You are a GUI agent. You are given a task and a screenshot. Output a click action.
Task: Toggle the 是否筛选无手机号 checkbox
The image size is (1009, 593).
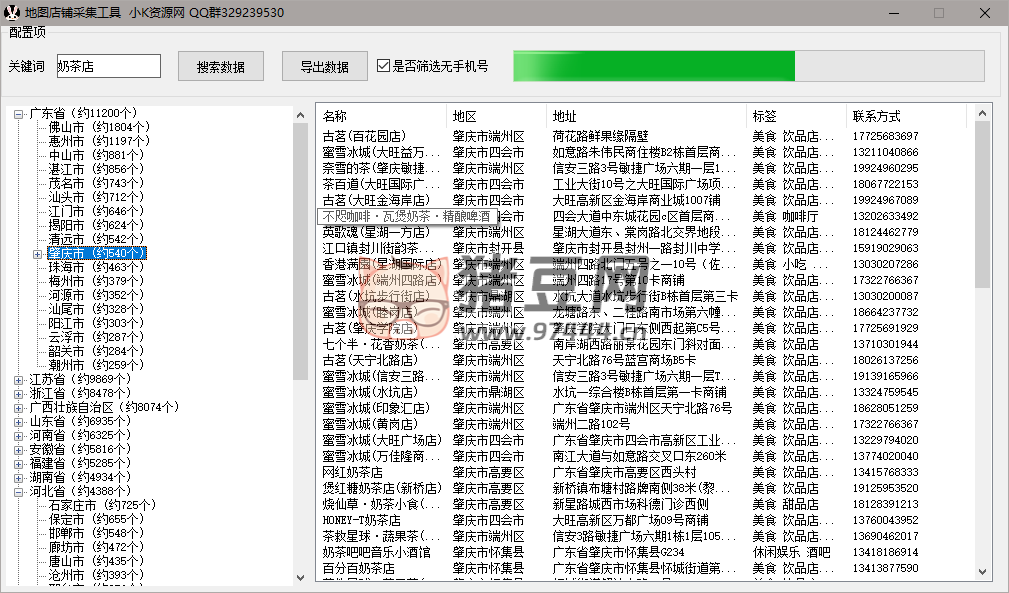tap(383, 67)
